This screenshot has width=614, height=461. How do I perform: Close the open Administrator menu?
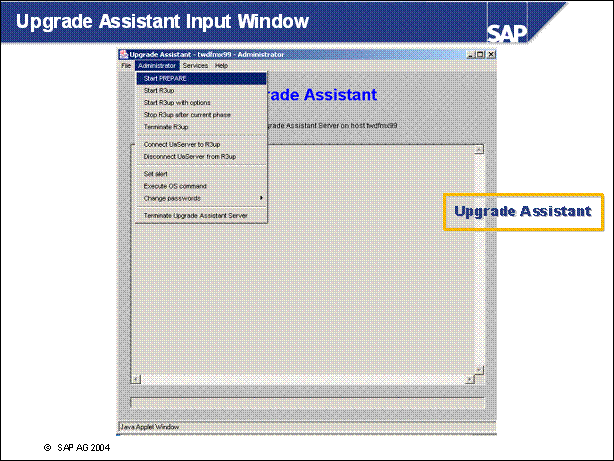pos(156,65)
